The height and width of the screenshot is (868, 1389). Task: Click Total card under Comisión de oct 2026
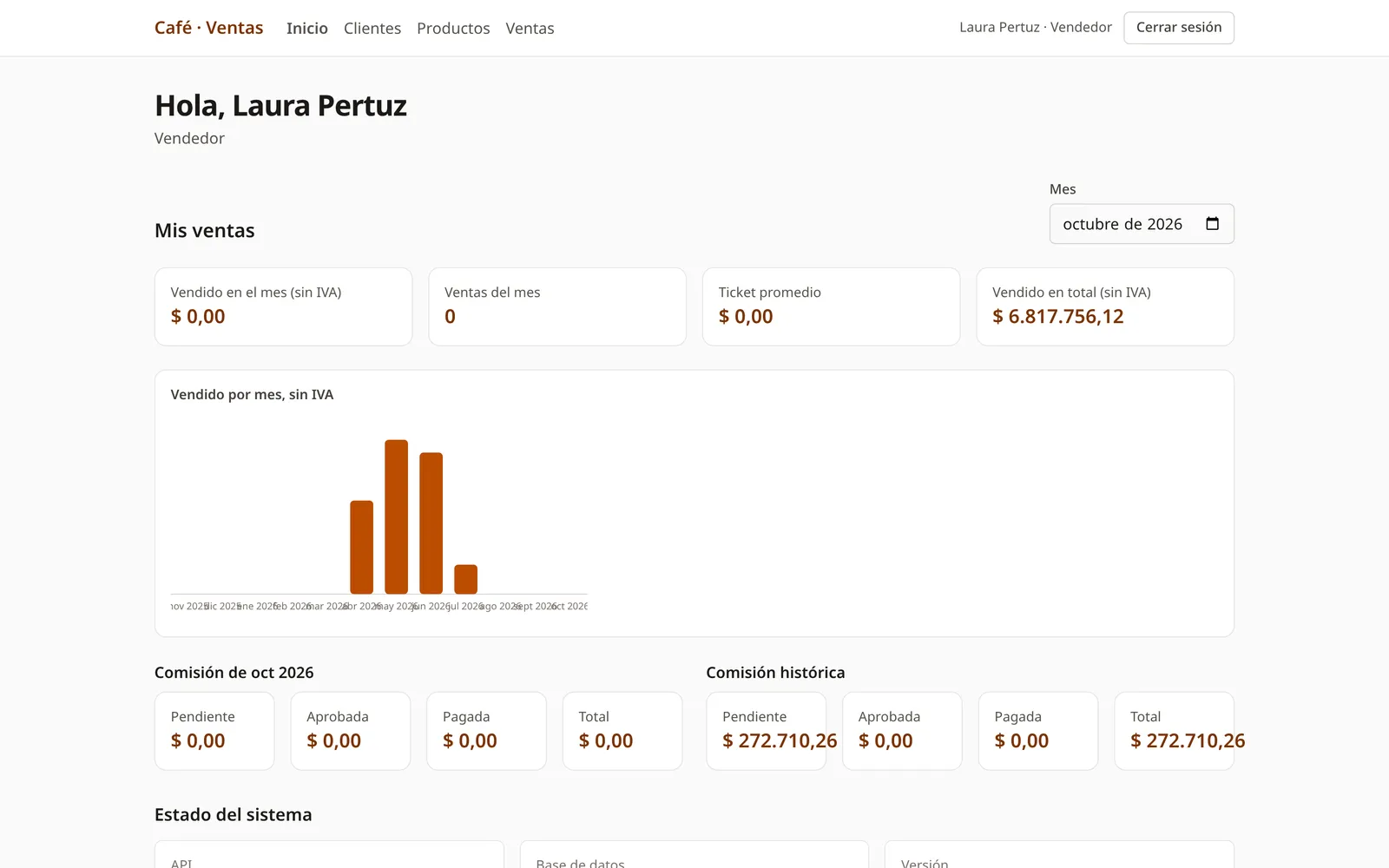coord(622,731)
